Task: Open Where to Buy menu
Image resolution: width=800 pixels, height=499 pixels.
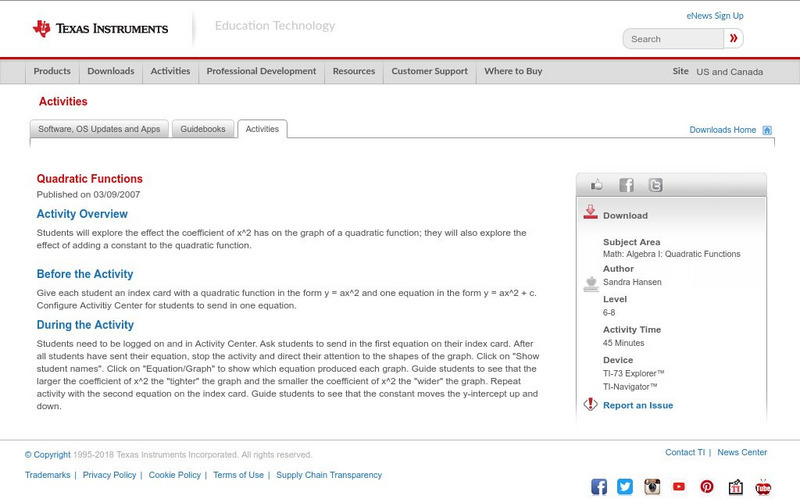Action: [x=513, y=71]
